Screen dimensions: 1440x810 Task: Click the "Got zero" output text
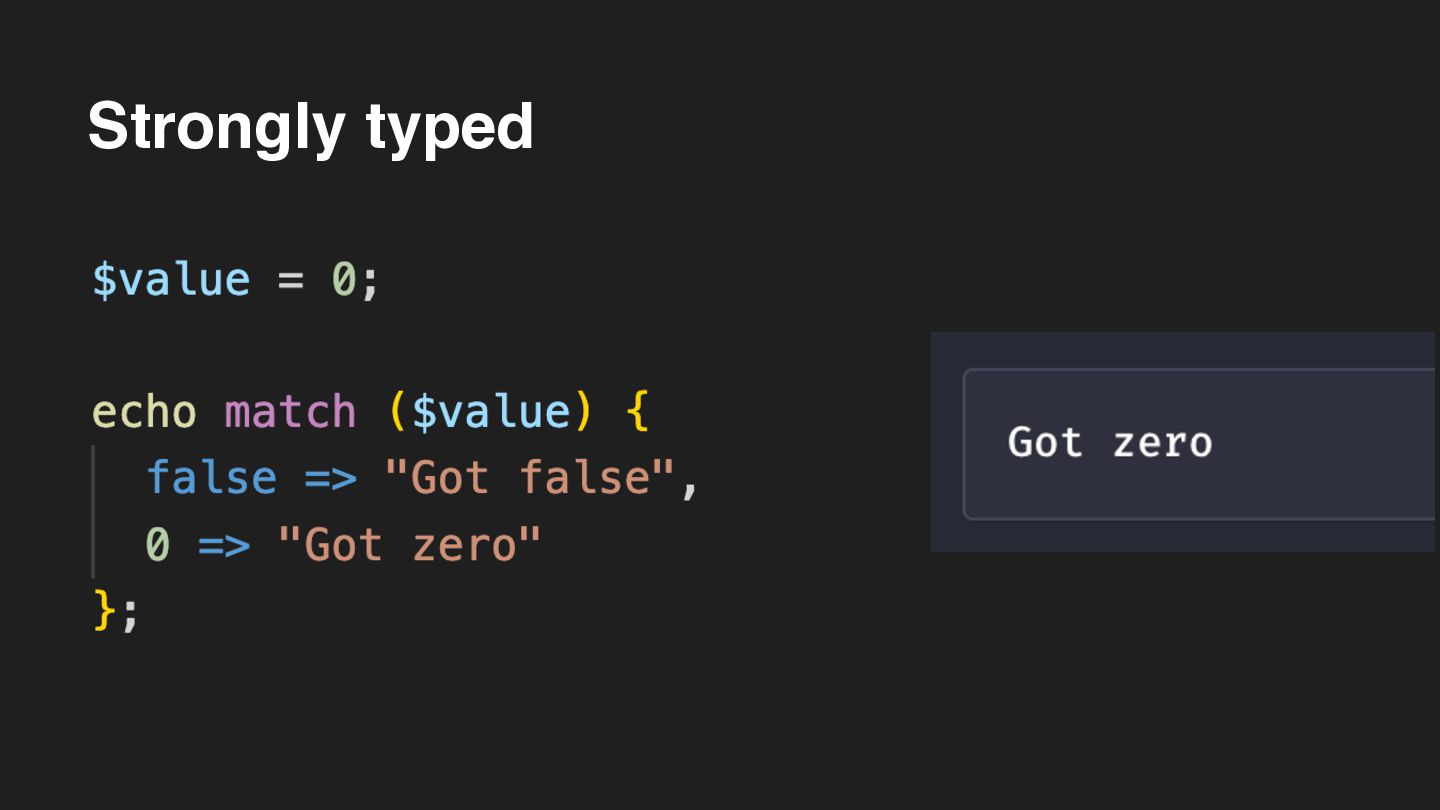(x=1110, y=443)
